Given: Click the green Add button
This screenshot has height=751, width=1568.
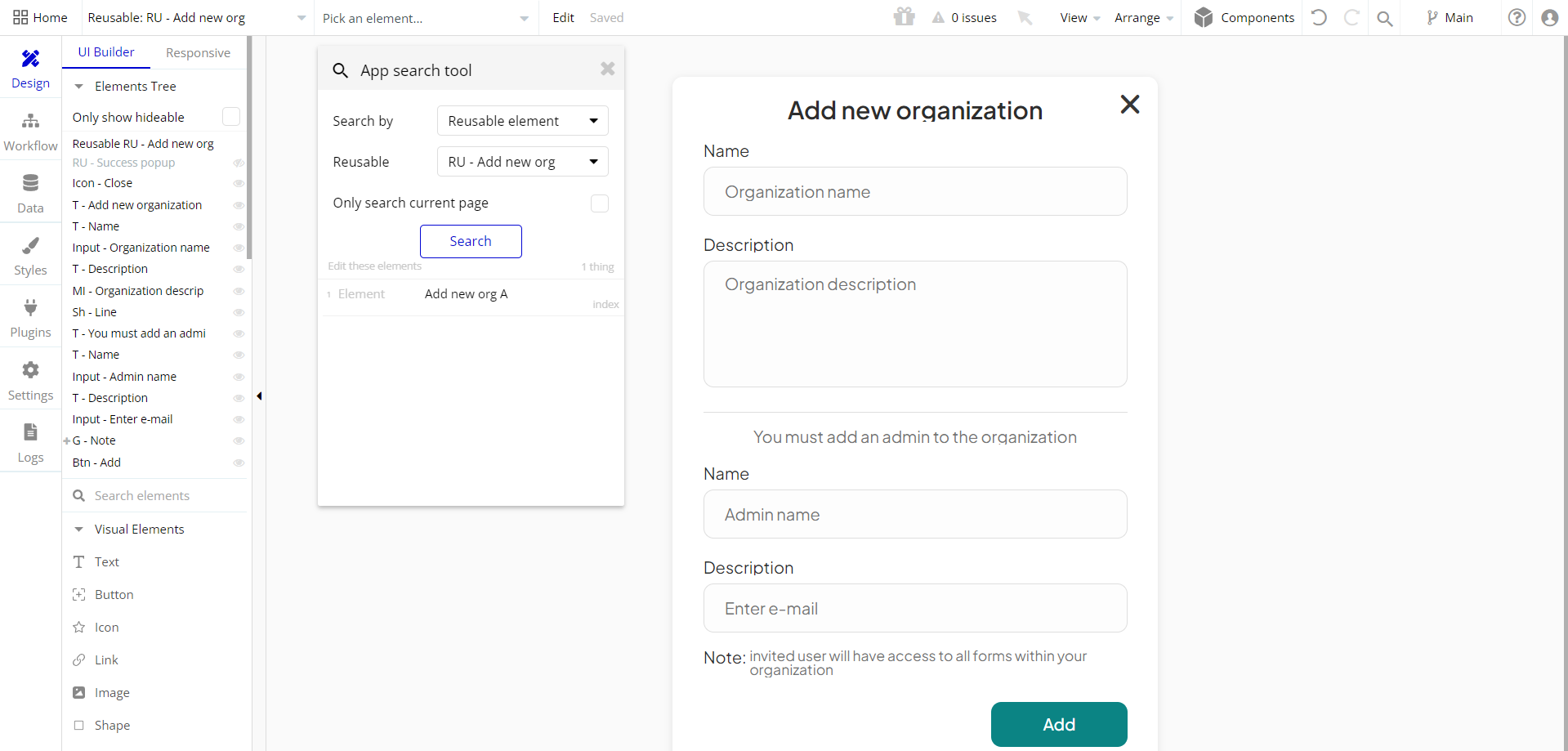Looking at the screenshot, I should (x=1058, y=724).
